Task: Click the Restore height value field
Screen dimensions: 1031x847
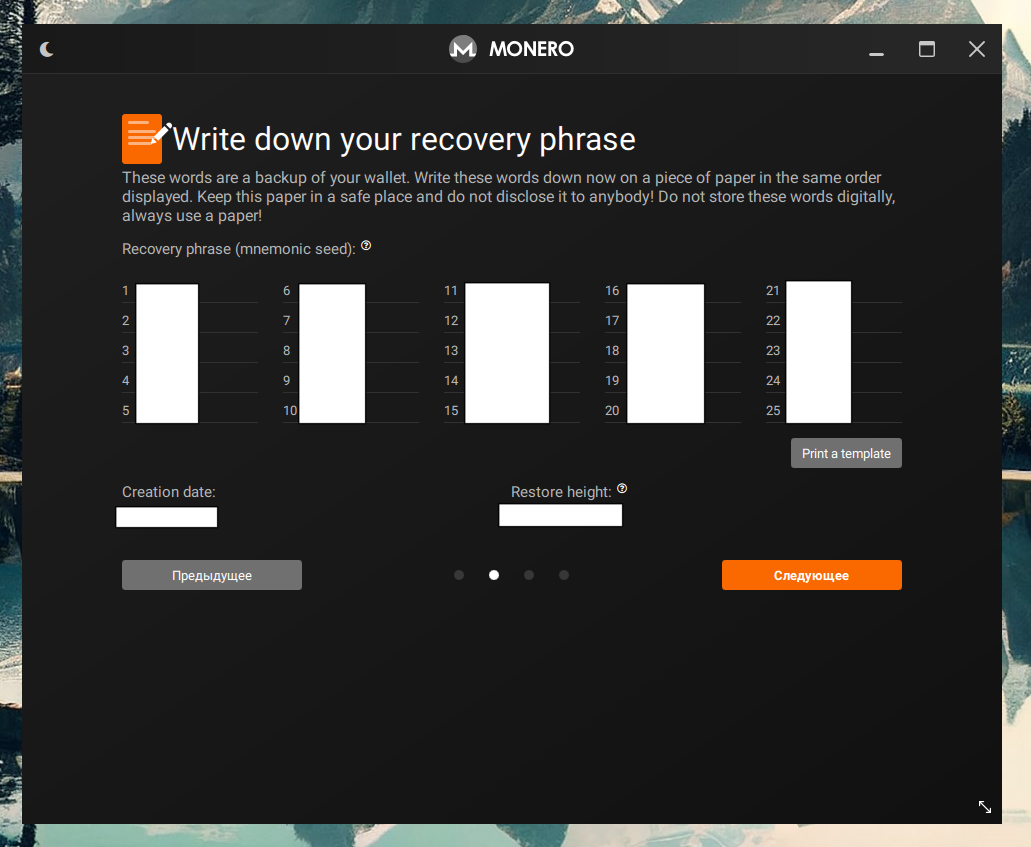Action: [560, 515]
